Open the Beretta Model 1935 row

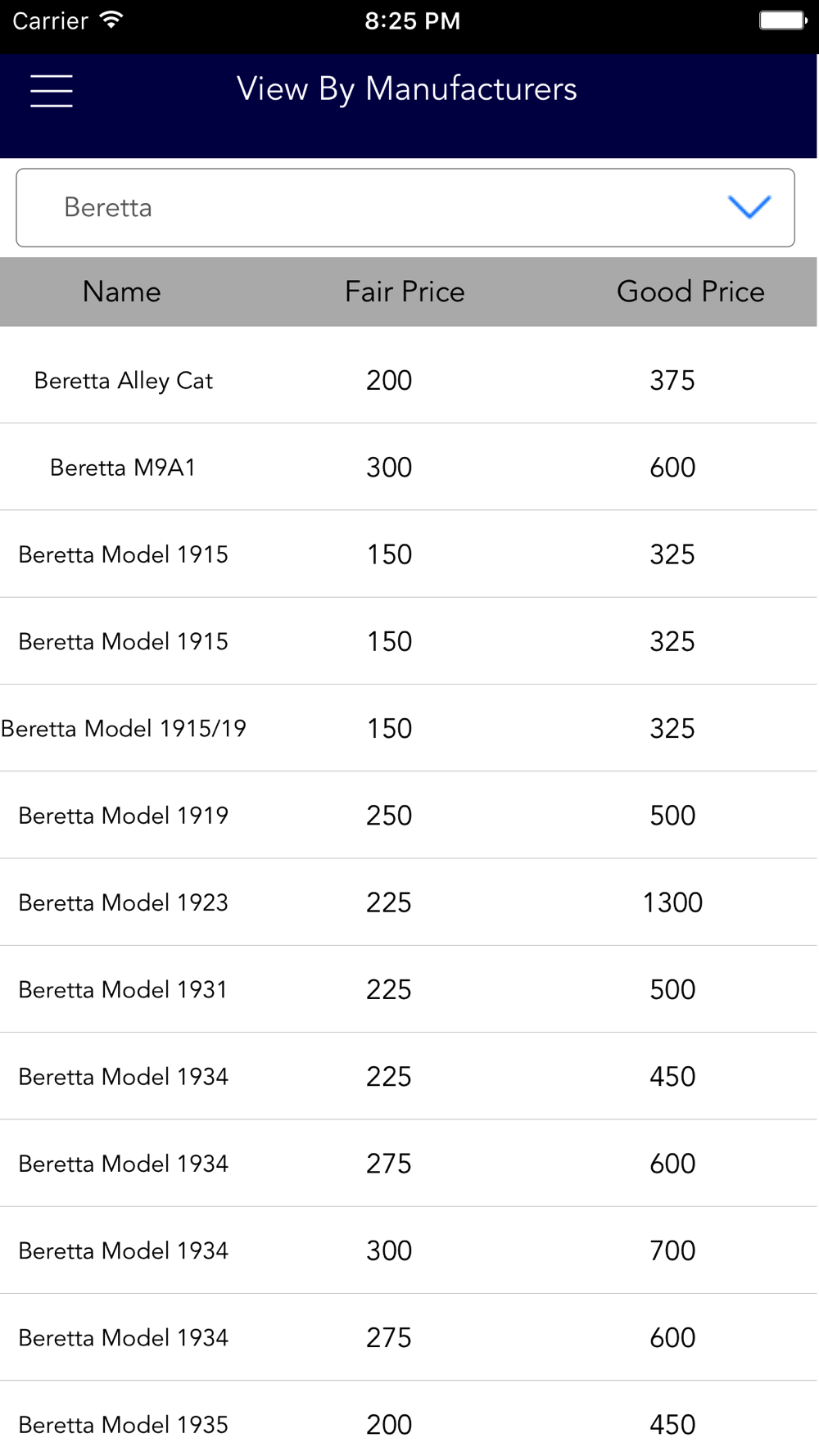pos(124,1425)
